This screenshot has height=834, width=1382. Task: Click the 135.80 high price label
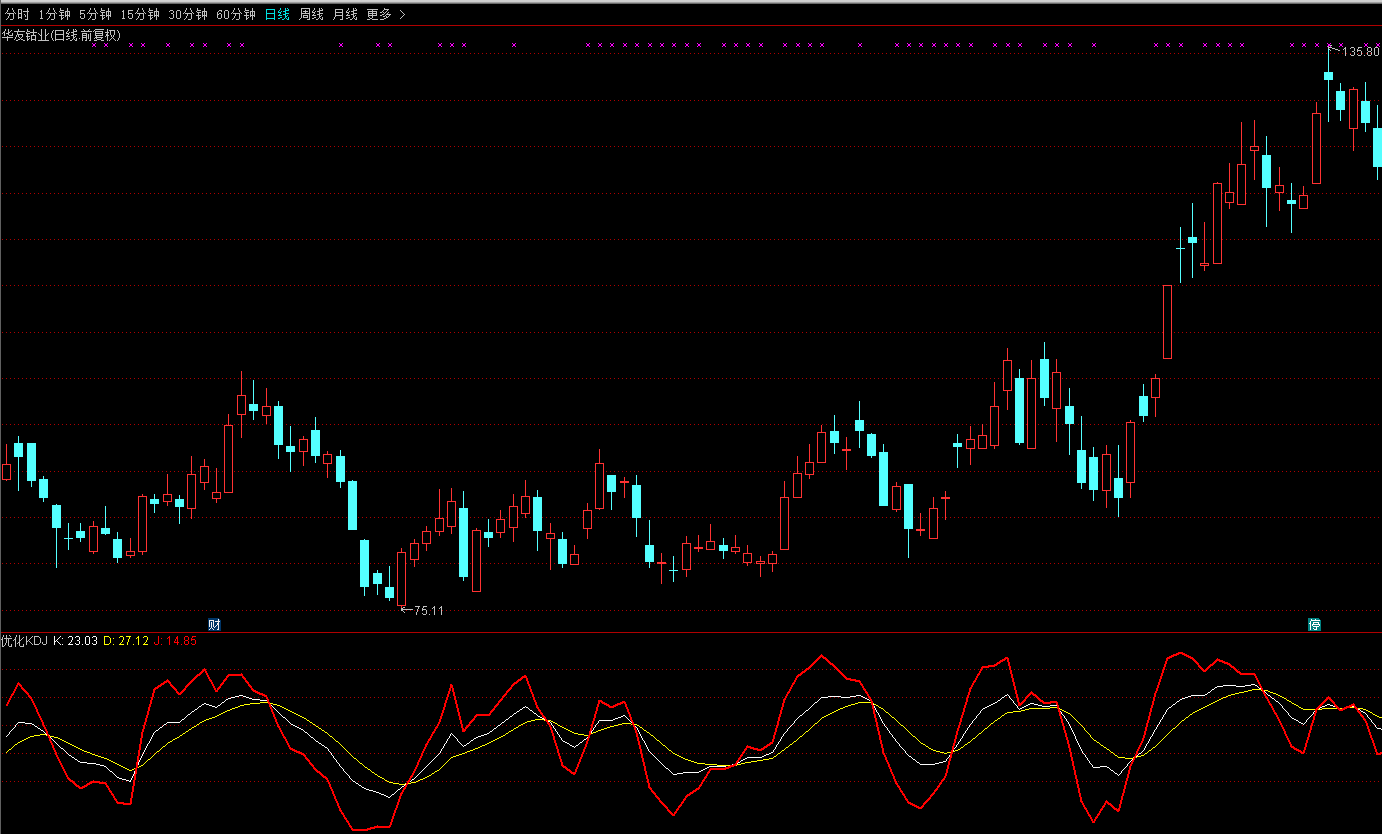(1361, 52)
